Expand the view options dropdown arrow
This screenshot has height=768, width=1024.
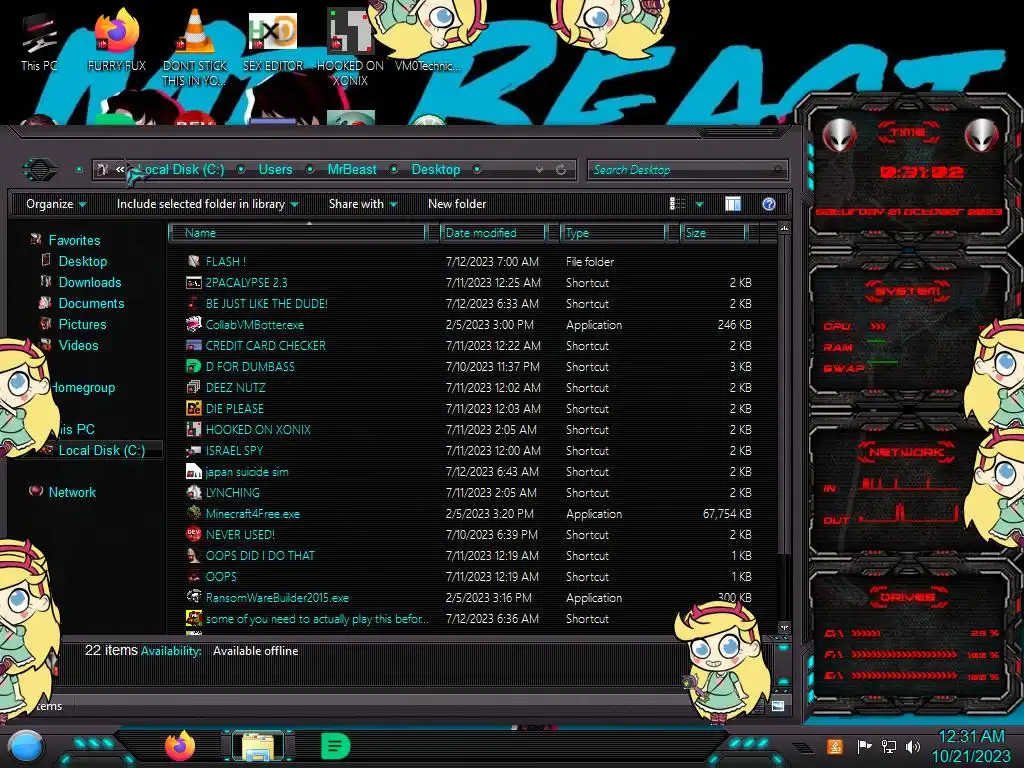pos(699,204)
